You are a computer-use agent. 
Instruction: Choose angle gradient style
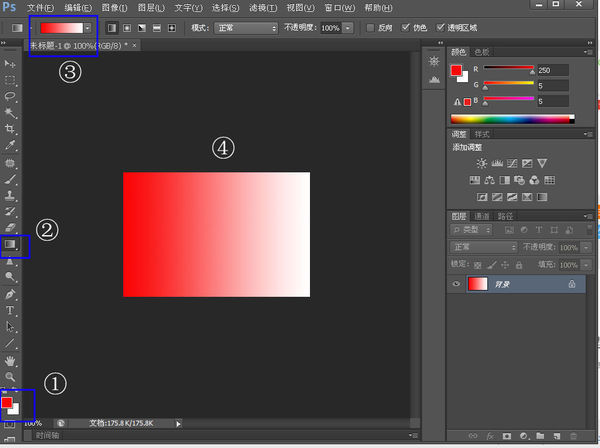(x=142, y=28)
